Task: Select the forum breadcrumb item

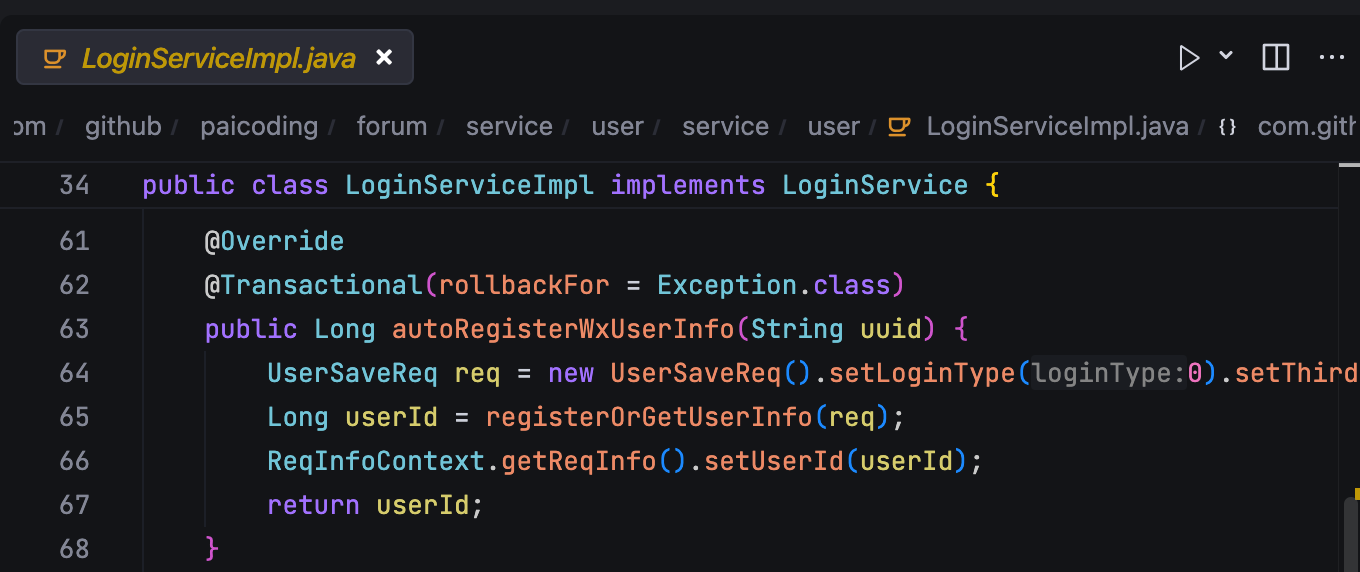Action: click(x=391, y=127)
